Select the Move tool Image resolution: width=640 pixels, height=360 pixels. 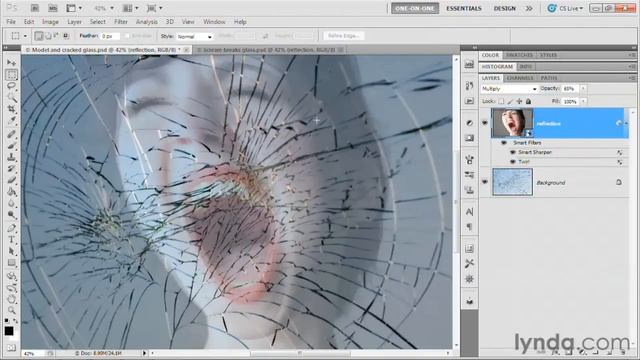[x=11, y=62]
